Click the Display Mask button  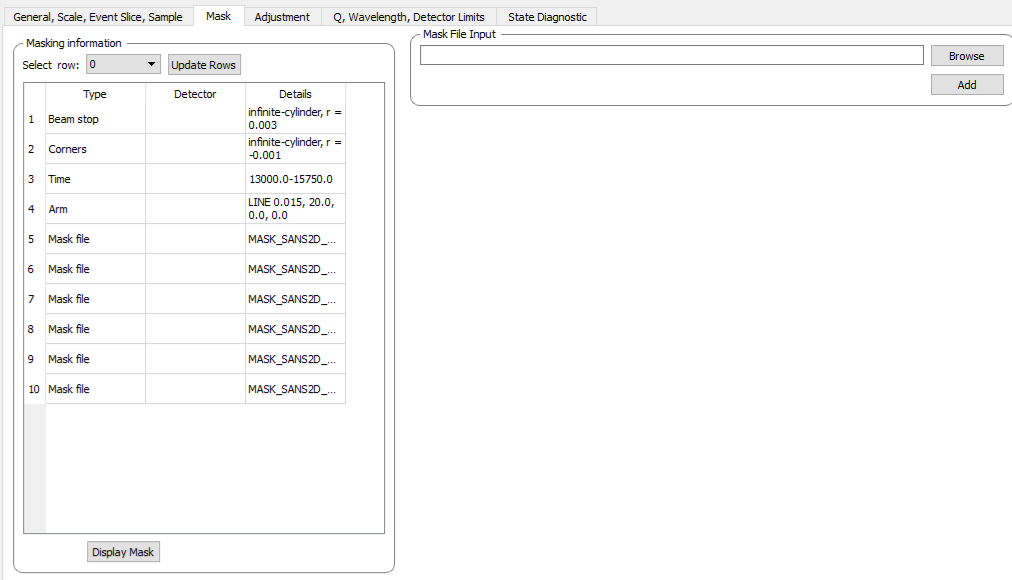point(123,552)
